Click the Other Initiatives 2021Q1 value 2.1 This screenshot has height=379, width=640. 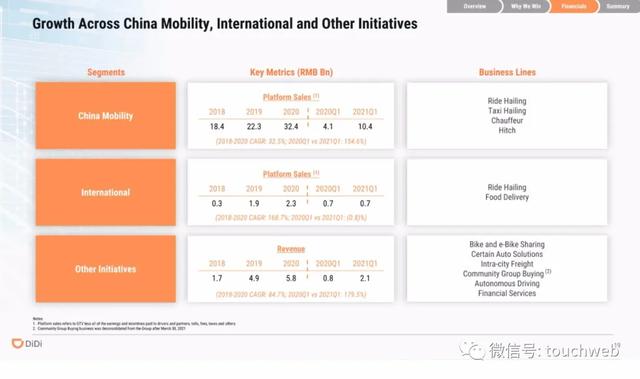pyautogui.click(x=365, y=278)
